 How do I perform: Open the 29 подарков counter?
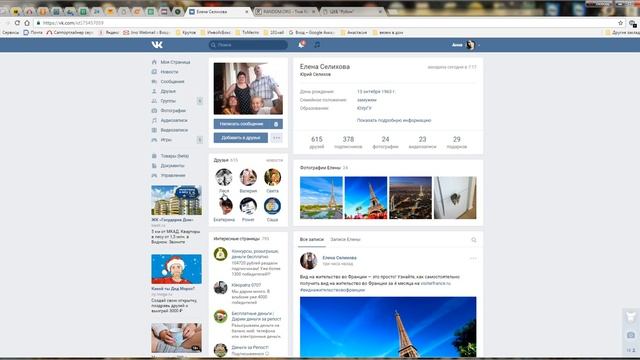pyautogui.click(x=457, y=142)
